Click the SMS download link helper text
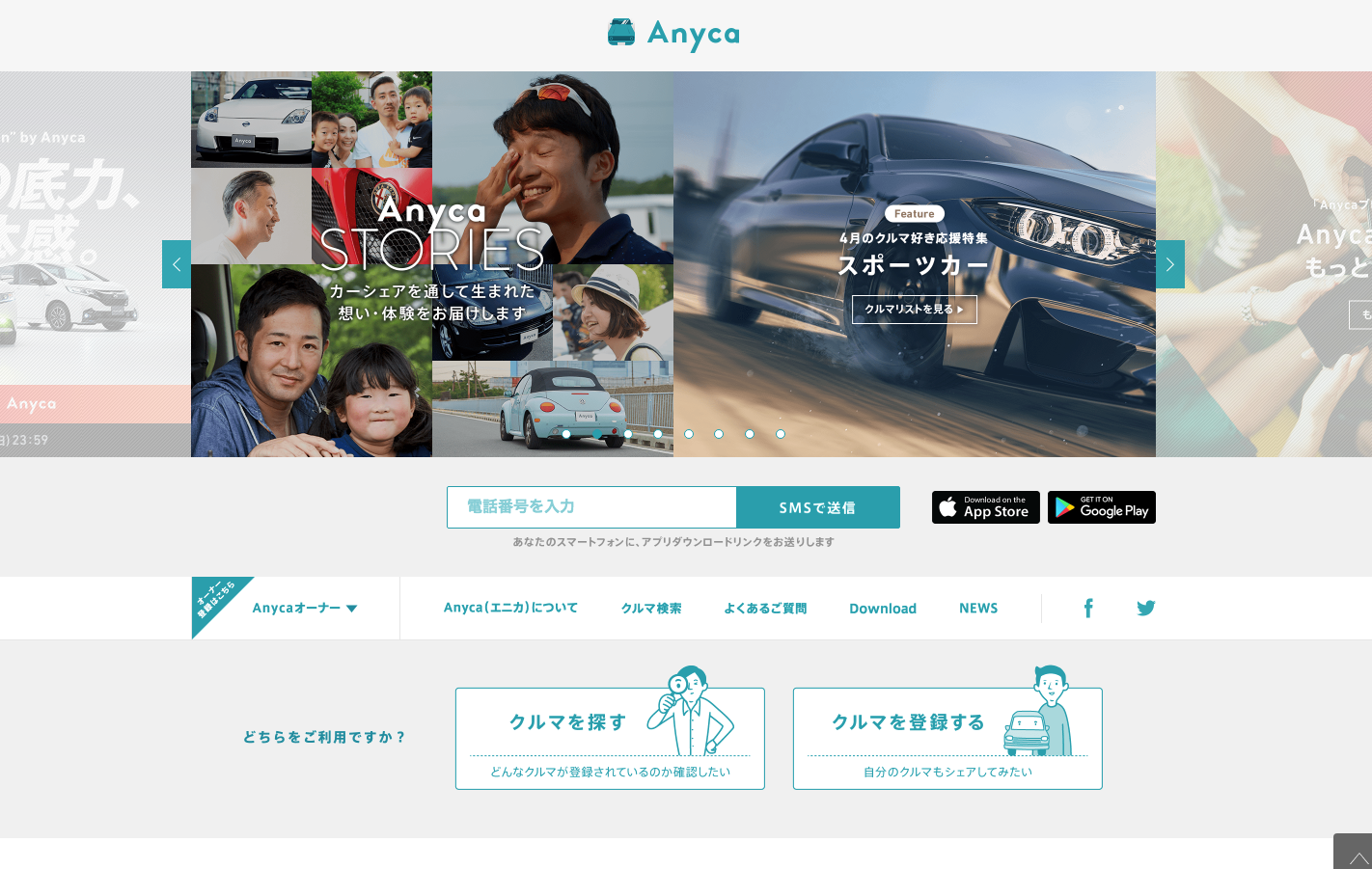 [673, 542]
